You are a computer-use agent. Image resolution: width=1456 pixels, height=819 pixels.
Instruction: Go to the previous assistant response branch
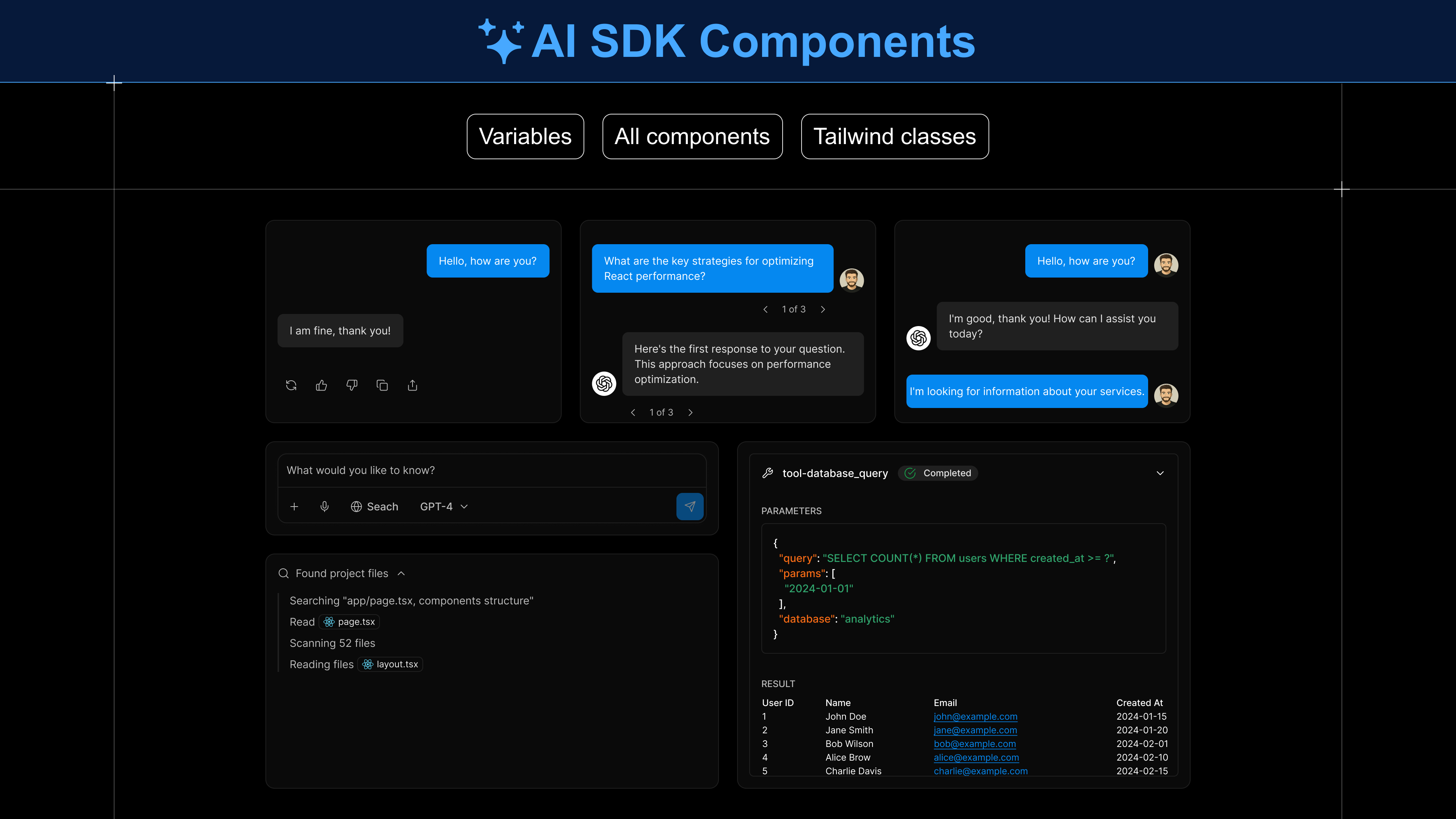[633, 413]
